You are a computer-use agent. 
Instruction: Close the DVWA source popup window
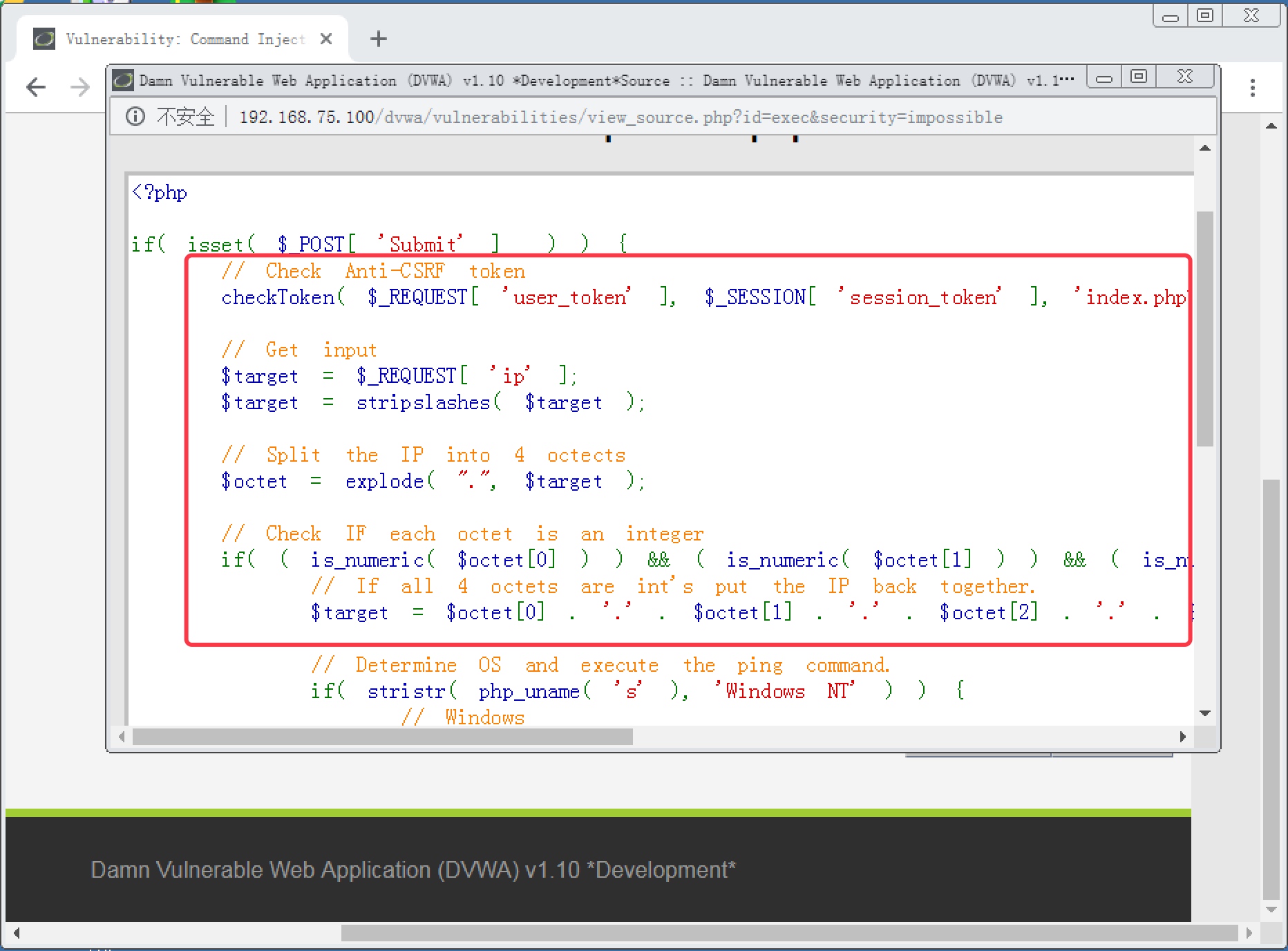[1185, 77]
